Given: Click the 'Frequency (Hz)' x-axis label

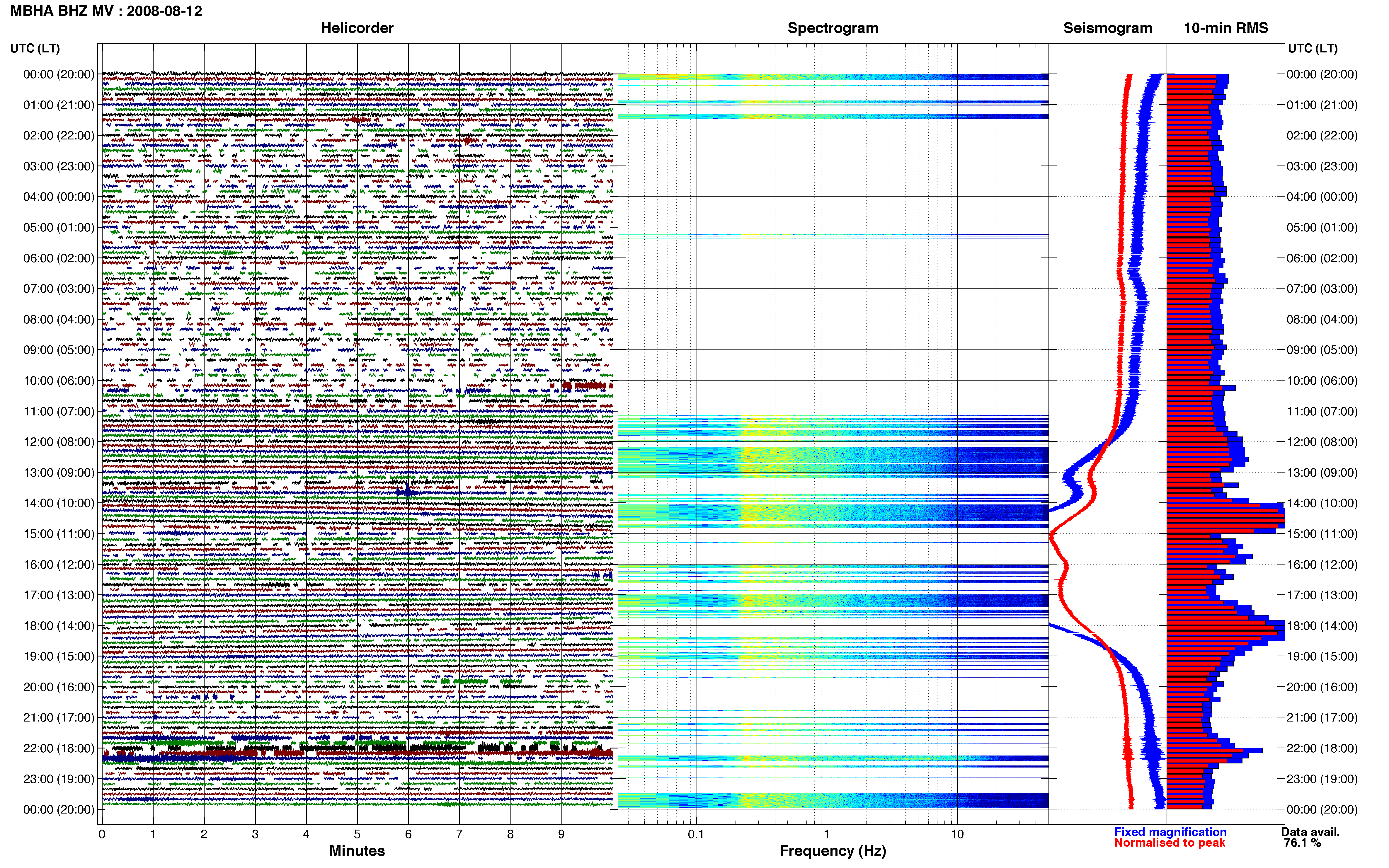Looking at the screenshot, I should pos(833,851).
